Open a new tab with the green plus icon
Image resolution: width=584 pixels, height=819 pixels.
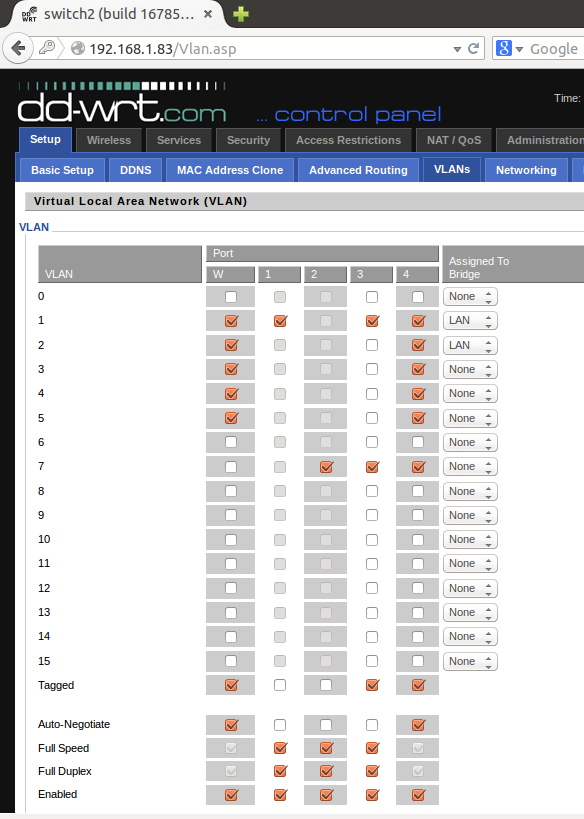pos(241,14)
